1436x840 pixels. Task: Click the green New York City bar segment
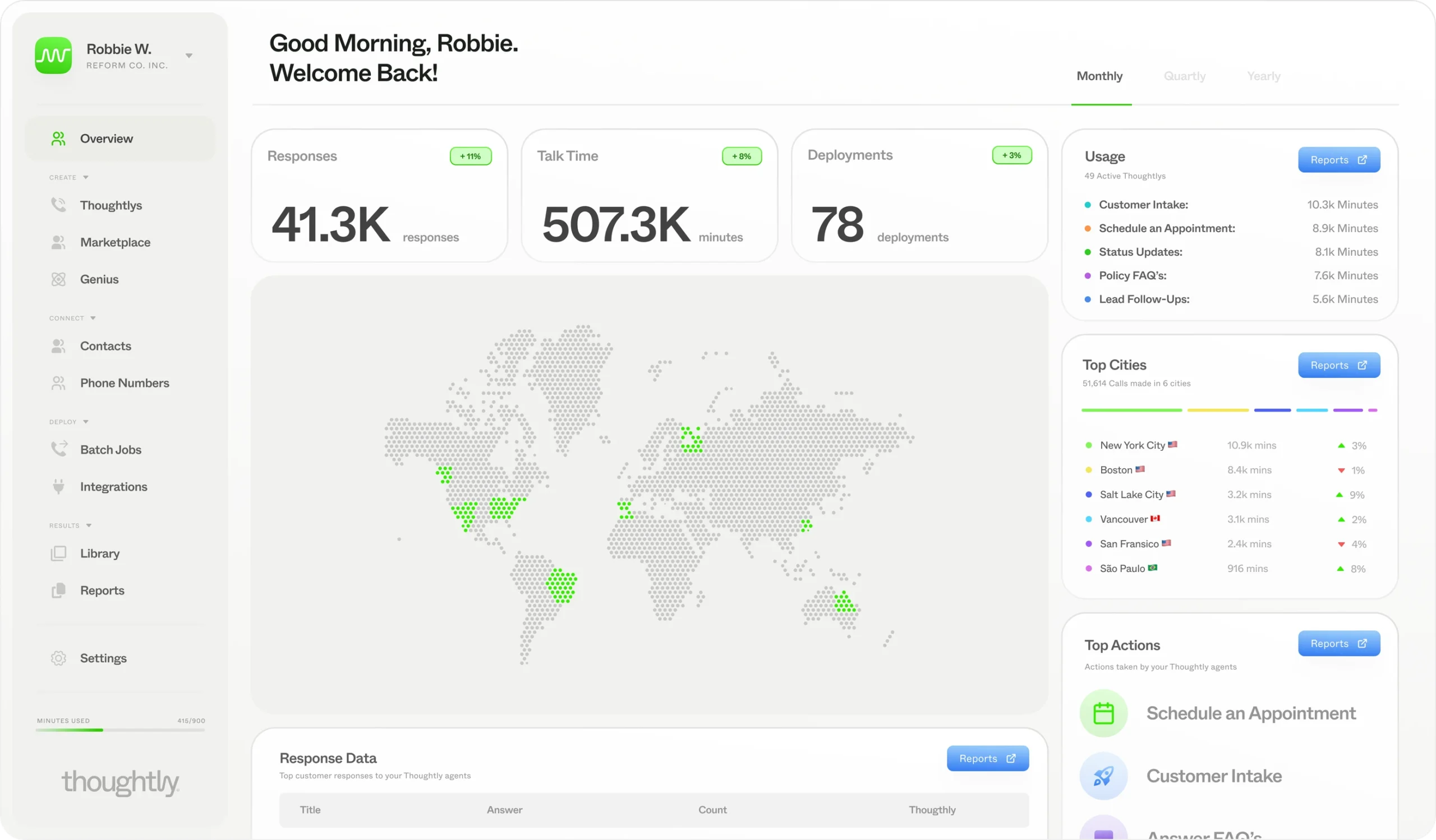pyautogui.click(x=1131, y=410)
